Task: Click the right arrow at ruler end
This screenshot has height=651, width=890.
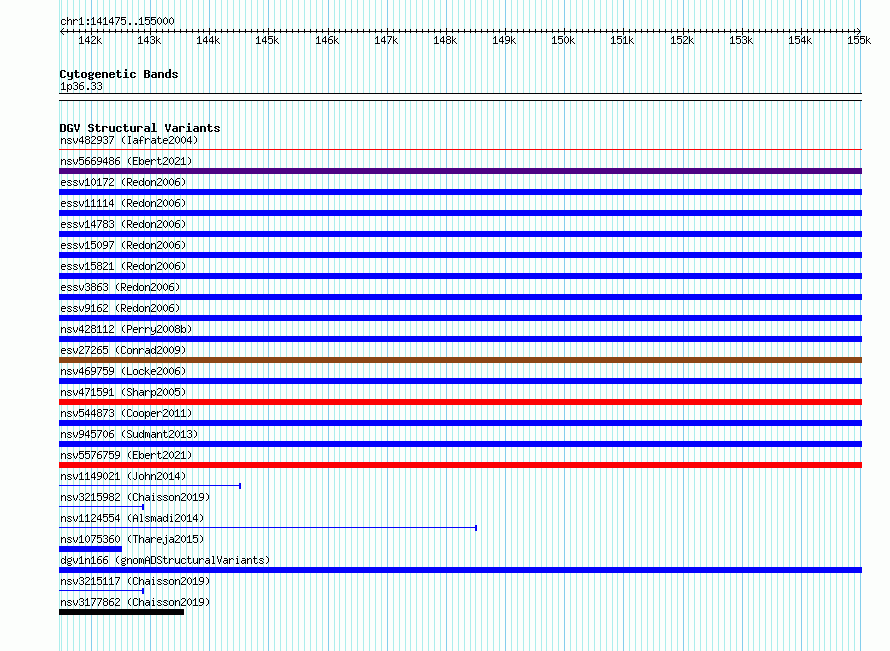Action: 858,31
